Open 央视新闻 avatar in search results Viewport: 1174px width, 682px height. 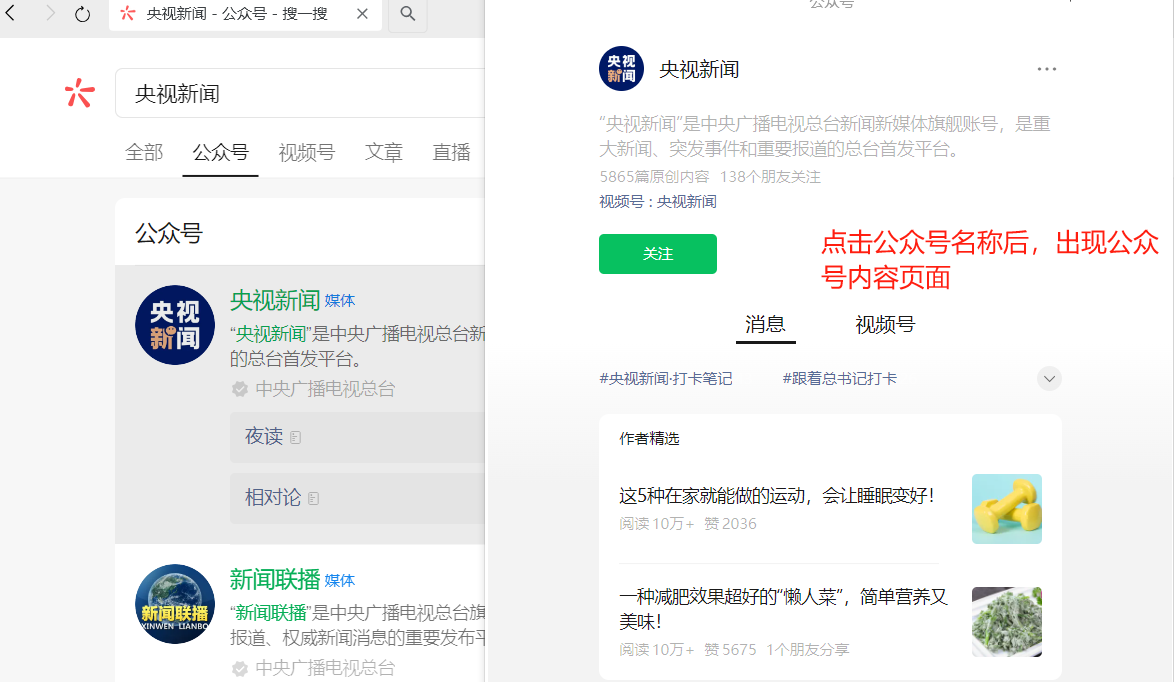pyautogui.click(x=175, y=325)
